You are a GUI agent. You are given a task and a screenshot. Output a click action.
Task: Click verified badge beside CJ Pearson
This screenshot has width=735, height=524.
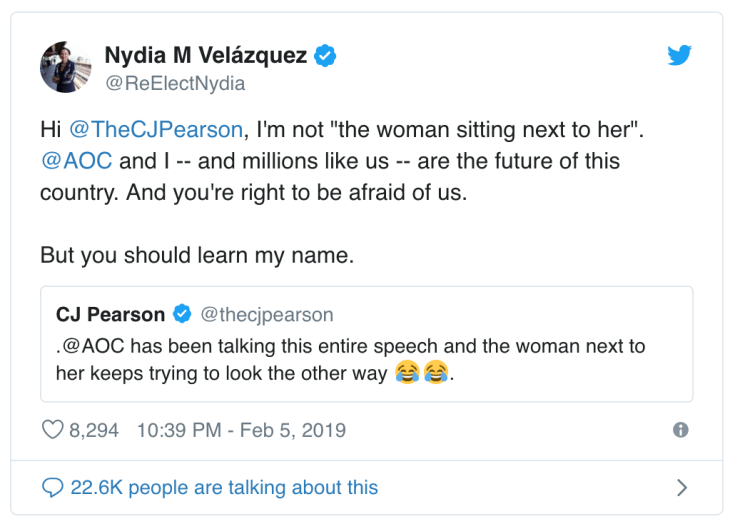pyautogui.click(x=182, y=314)
